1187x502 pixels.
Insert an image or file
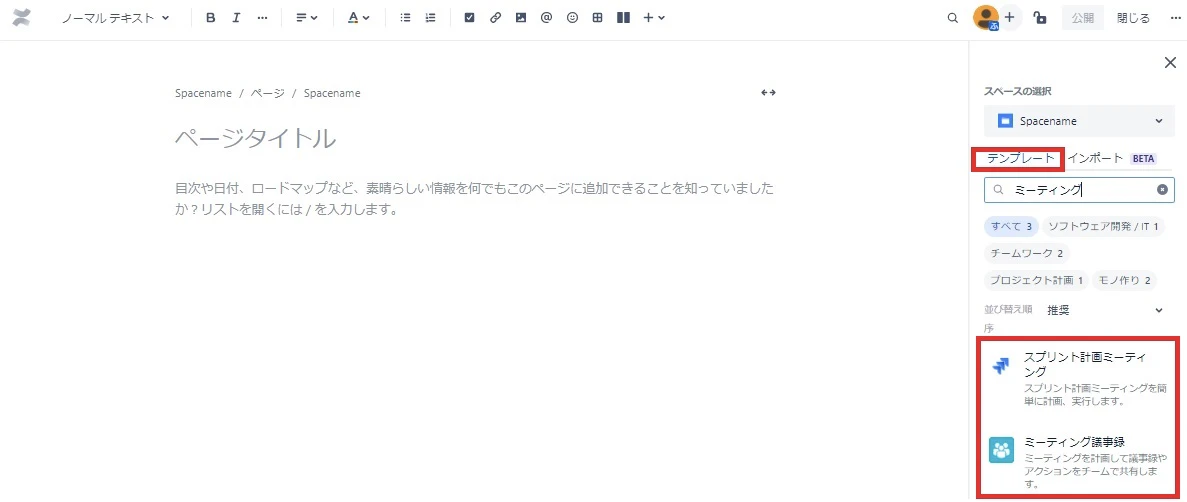pyautogui.click(x=521, y=18)
